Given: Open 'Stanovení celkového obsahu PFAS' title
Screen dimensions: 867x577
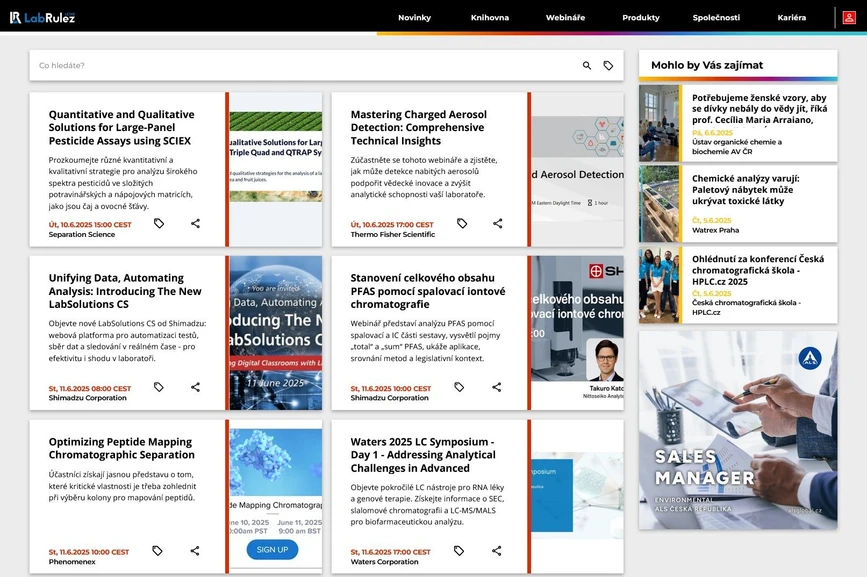Looking at the screenshot, I should pos(427,291).
